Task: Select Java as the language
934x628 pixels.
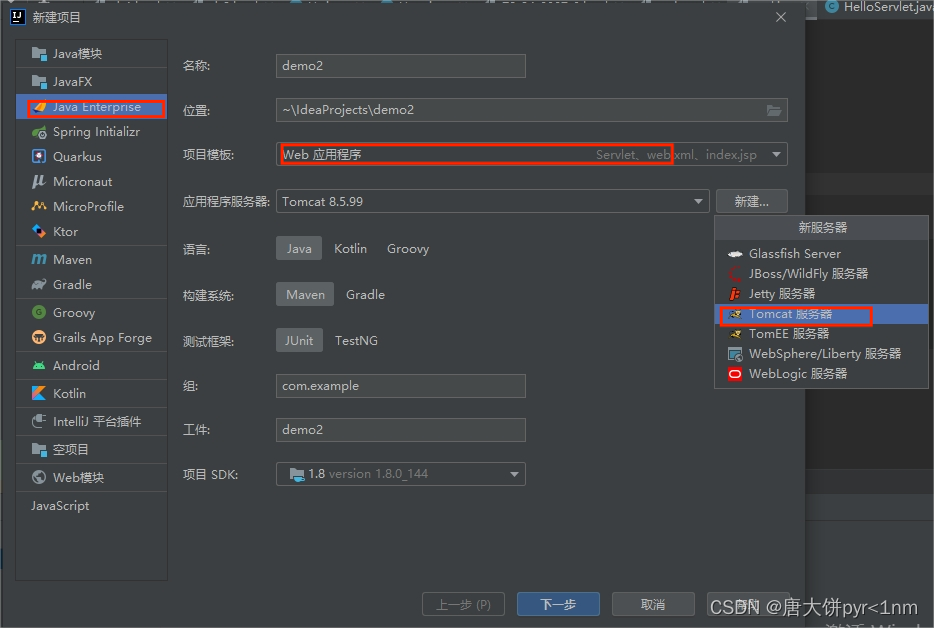Action: [299, 248]
